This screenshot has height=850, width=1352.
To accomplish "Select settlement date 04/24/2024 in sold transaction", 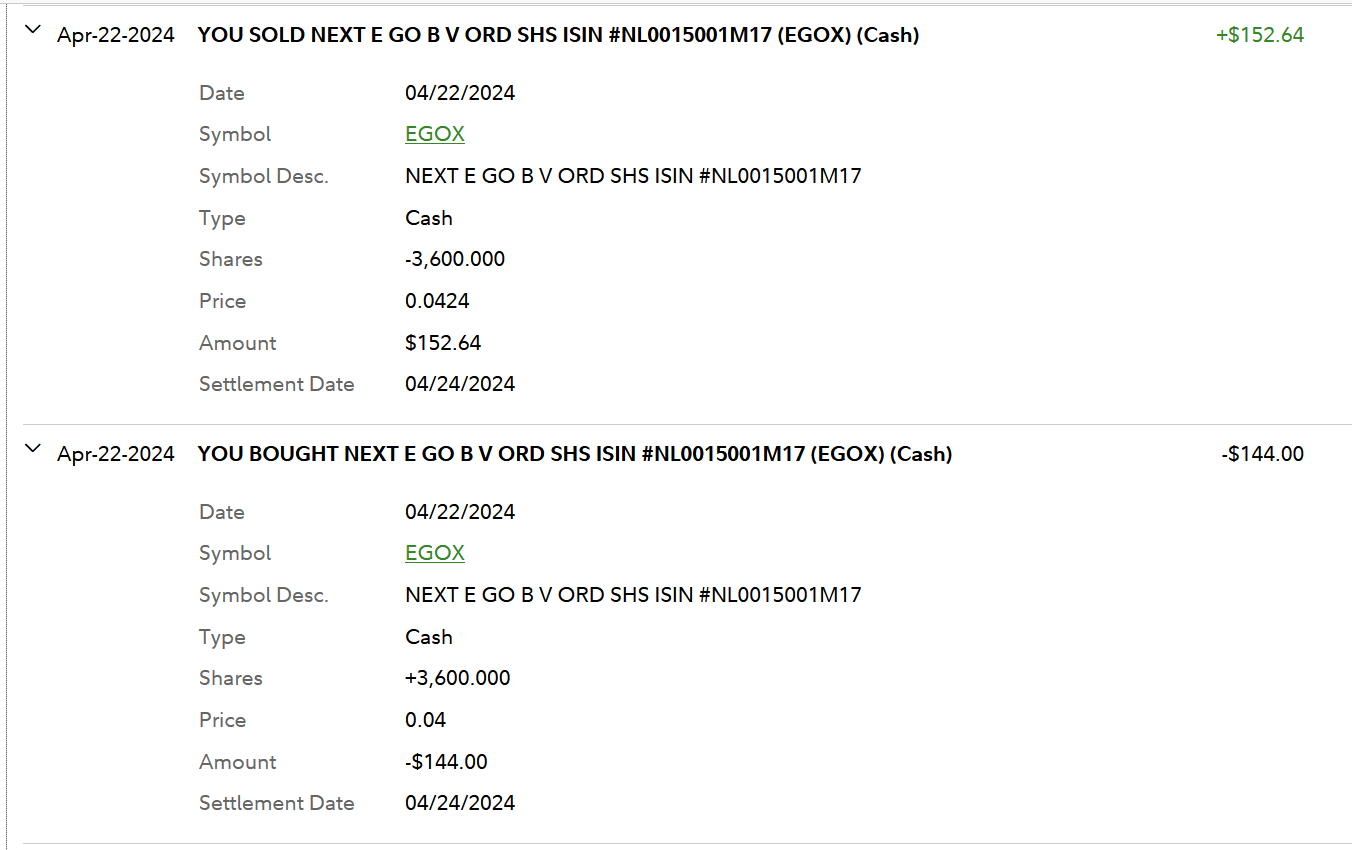I will tap(460, 384).
